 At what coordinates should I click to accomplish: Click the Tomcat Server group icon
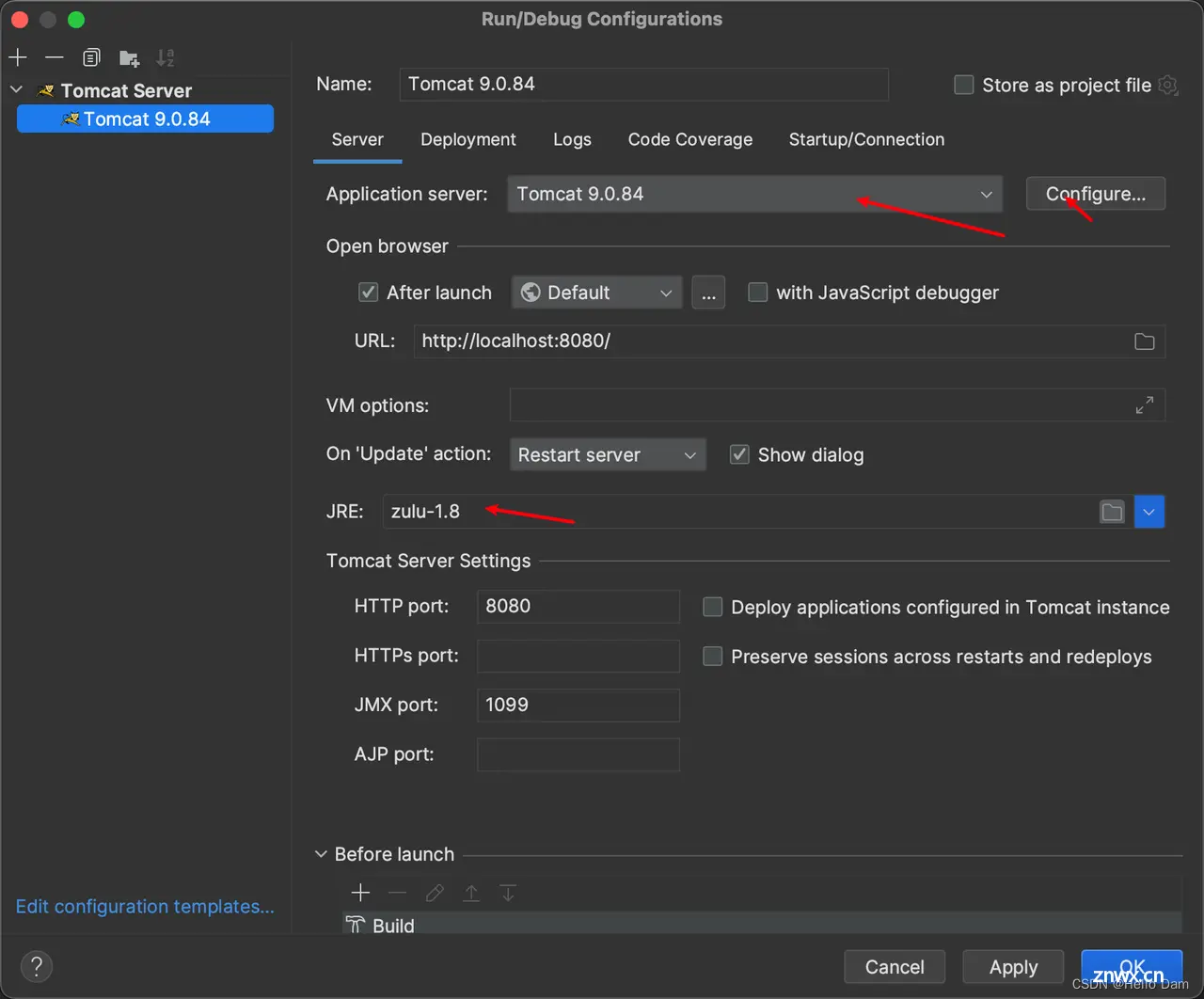pyautogui.click(x=45, y=91)
